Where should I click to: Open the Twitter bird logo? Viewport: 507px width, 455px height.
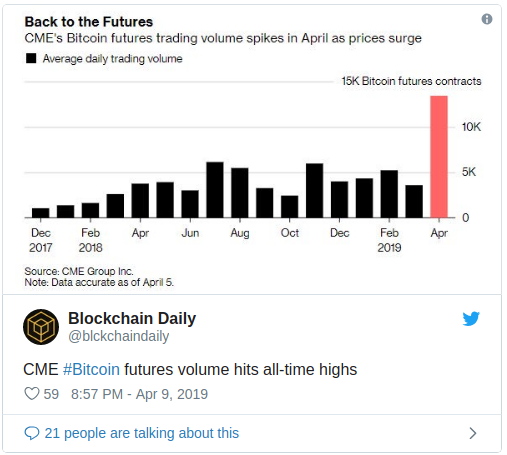[471, 319]
